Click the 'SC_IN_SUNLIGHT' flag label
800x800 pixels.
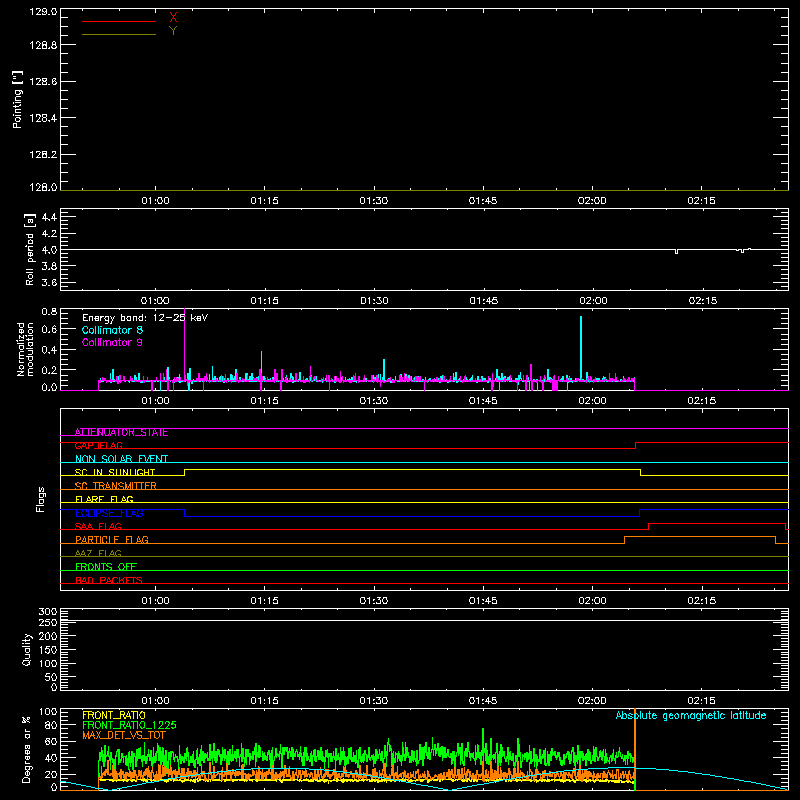point(115,472)
